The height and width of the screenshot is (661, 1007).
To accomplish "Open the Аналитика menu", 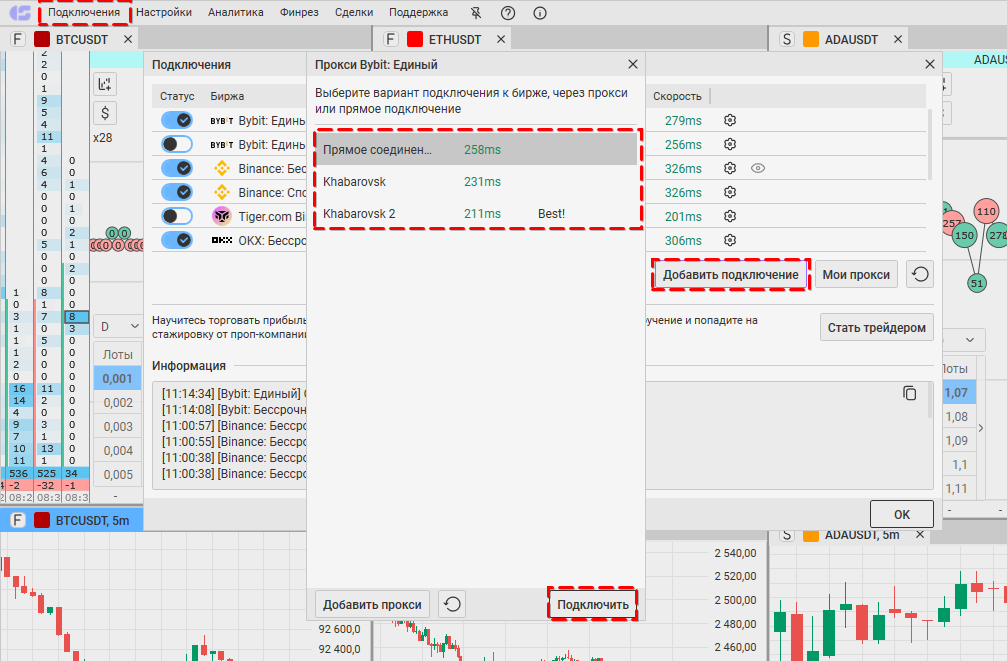I will [x=236, y=12].
